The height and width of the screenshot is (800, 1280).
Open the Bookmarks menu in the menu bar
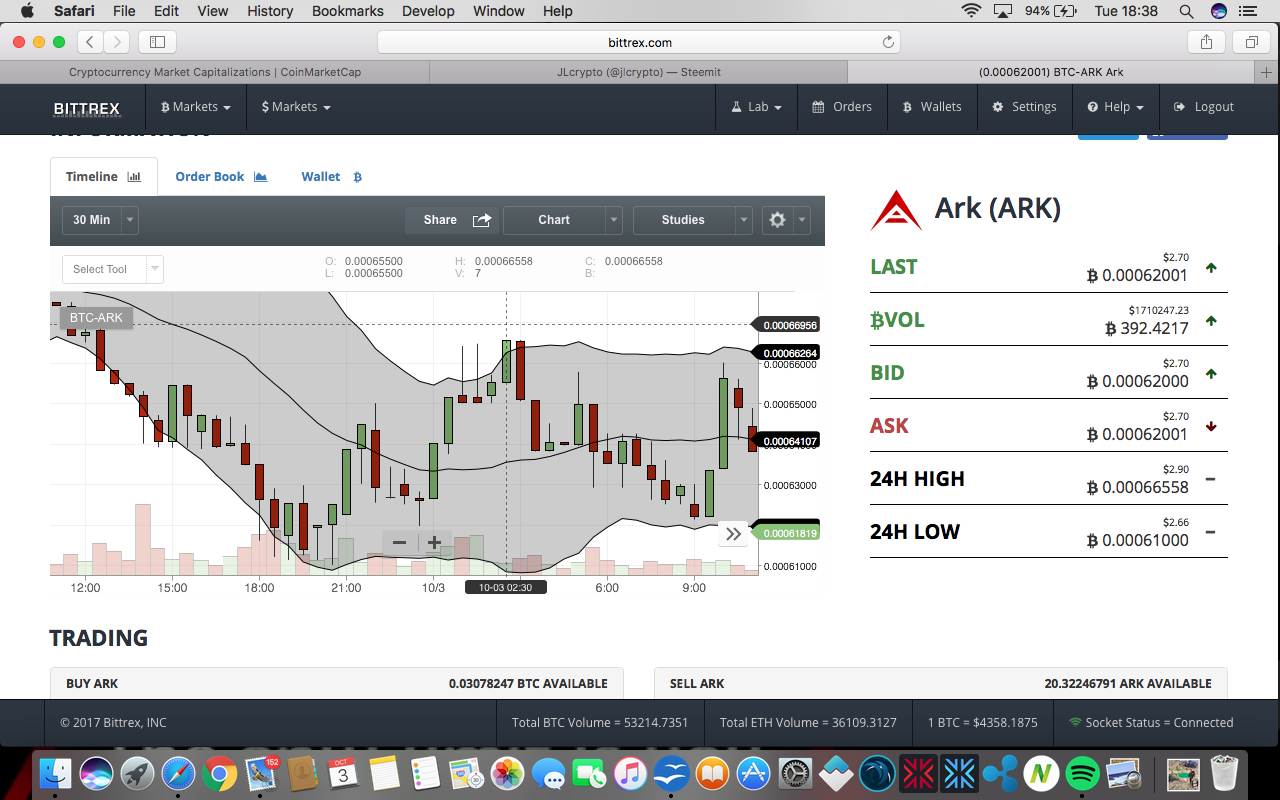pyautogui.click(x=347, y=11)
